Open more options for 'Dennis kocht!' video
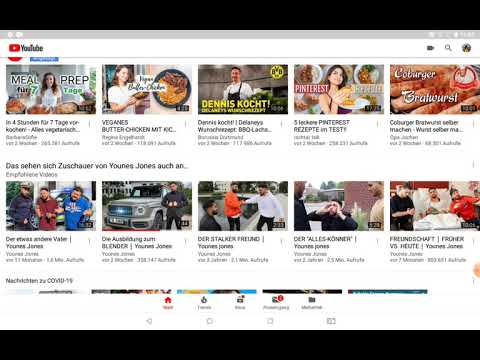This screenshot has width=480, height=360. (281, 124)
